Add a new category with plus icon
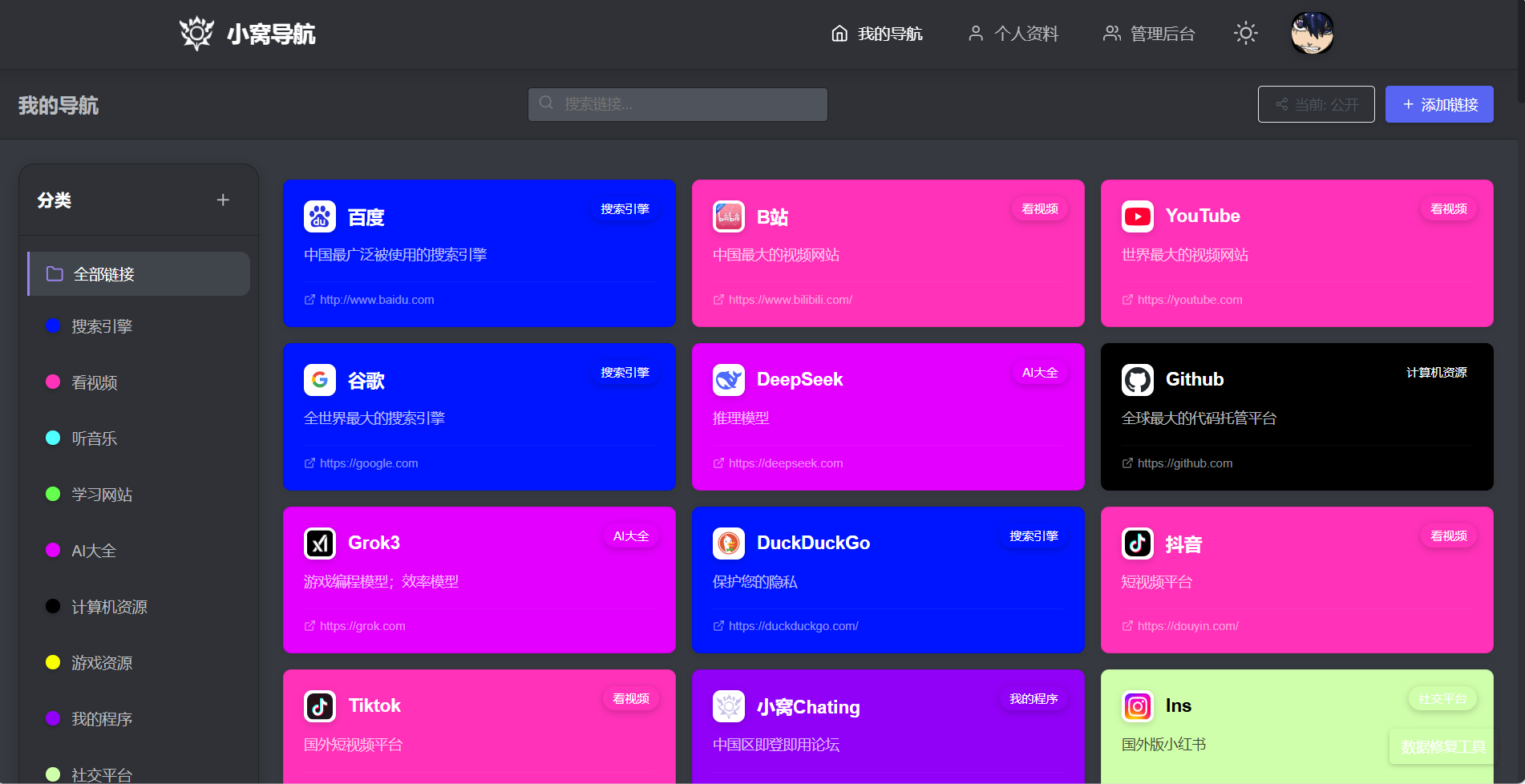1525x784 pixels. pos(223,200)
